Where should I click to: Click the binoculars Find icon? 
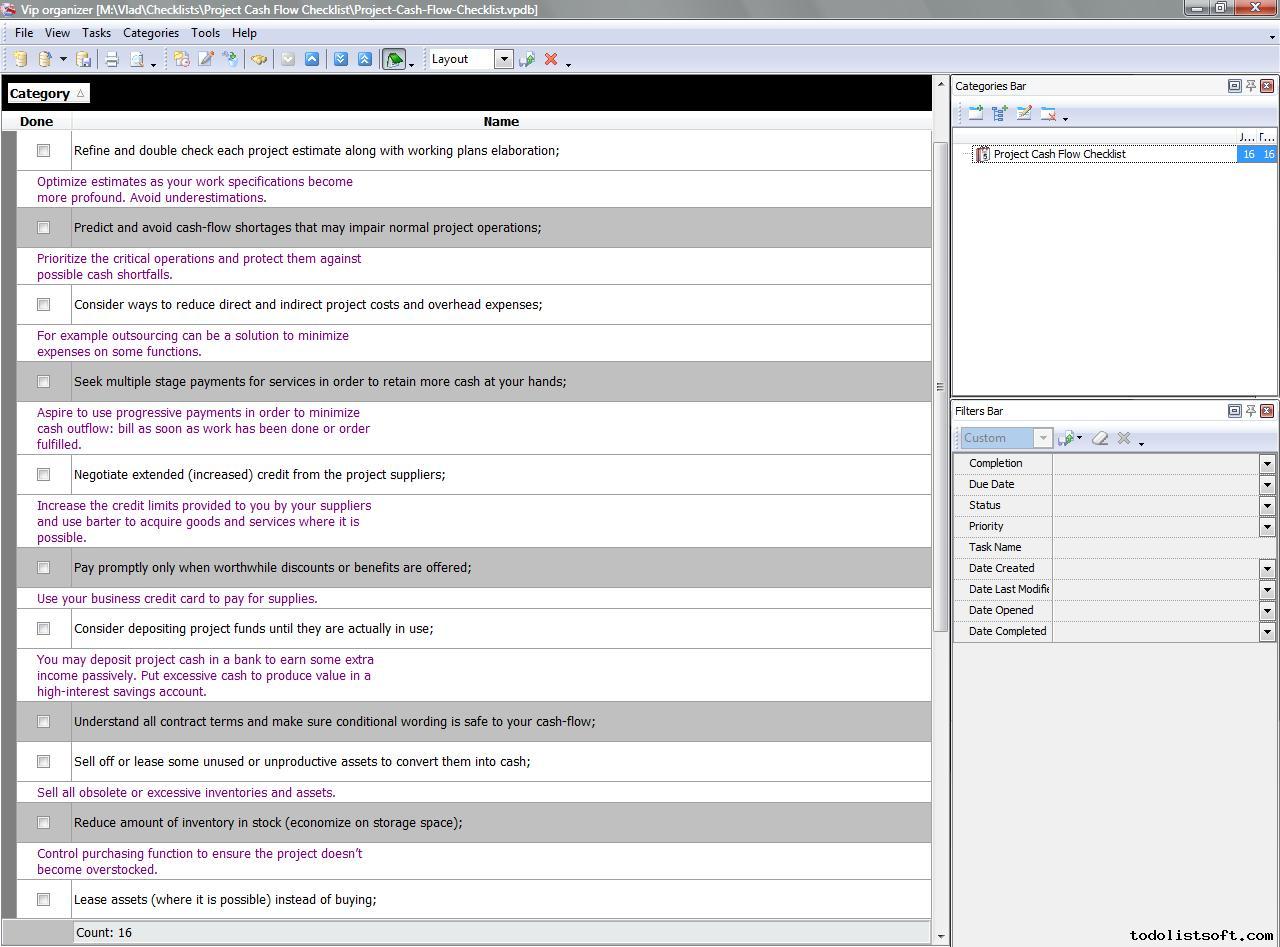pos(259,60)
